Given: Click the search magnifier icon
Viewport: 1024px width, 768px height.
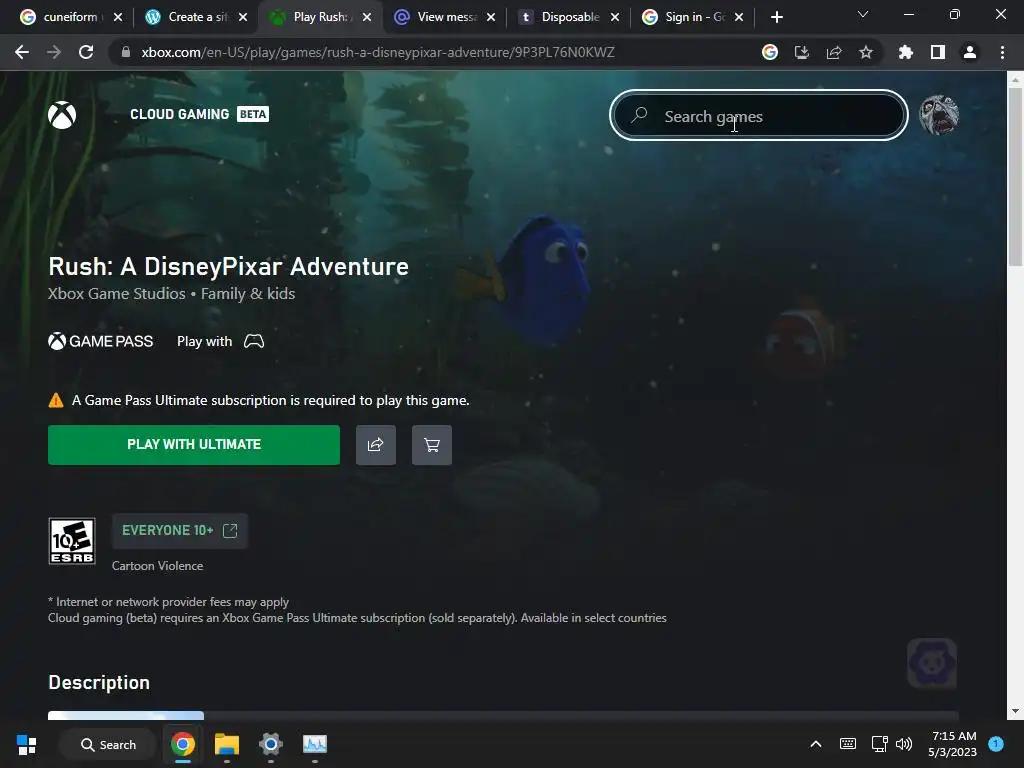Looking at the screenshot, I should tap(639, 115).
